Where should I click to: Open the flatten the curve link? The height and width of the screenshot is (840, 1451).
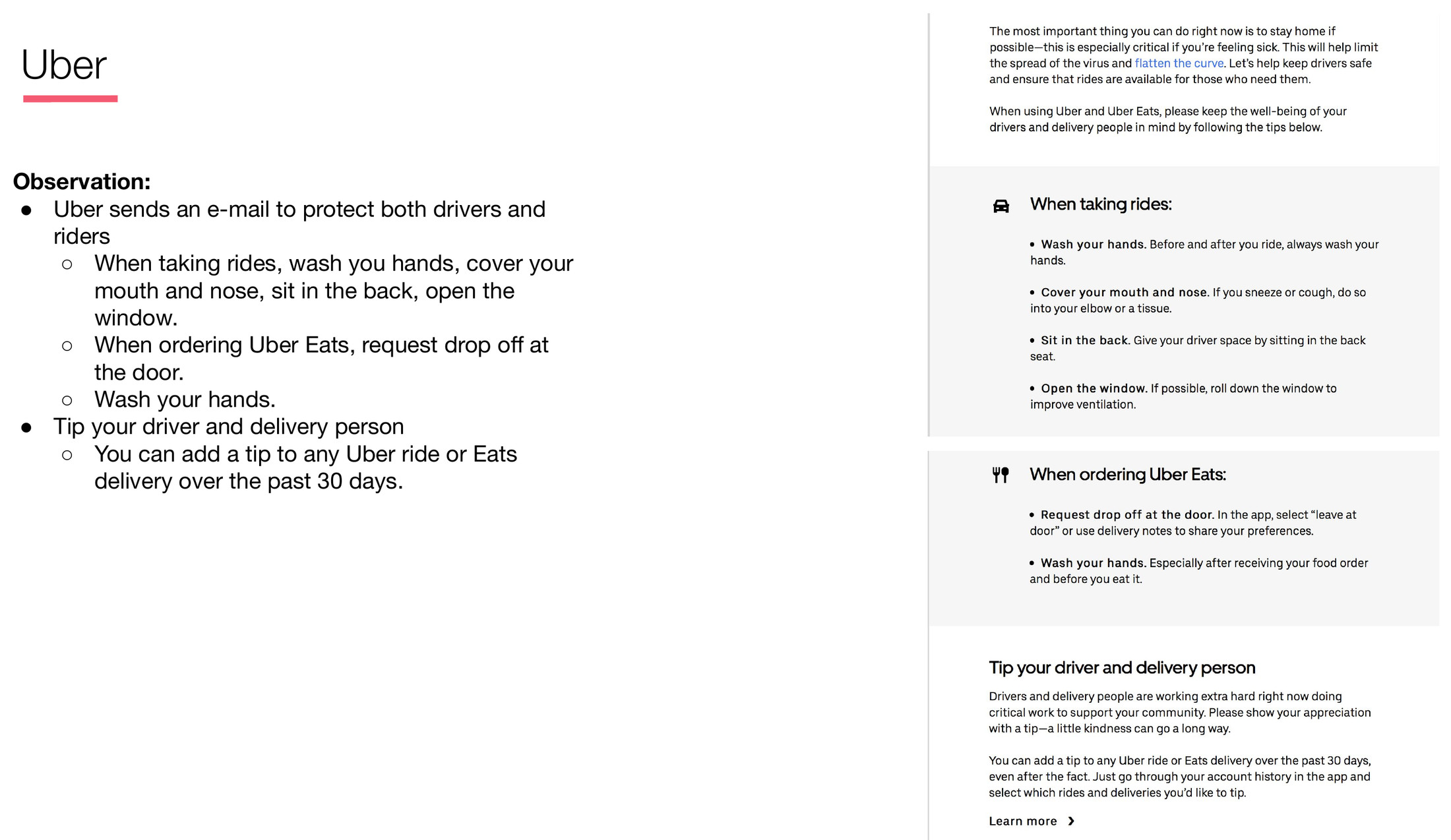(x=1179, y=63)
